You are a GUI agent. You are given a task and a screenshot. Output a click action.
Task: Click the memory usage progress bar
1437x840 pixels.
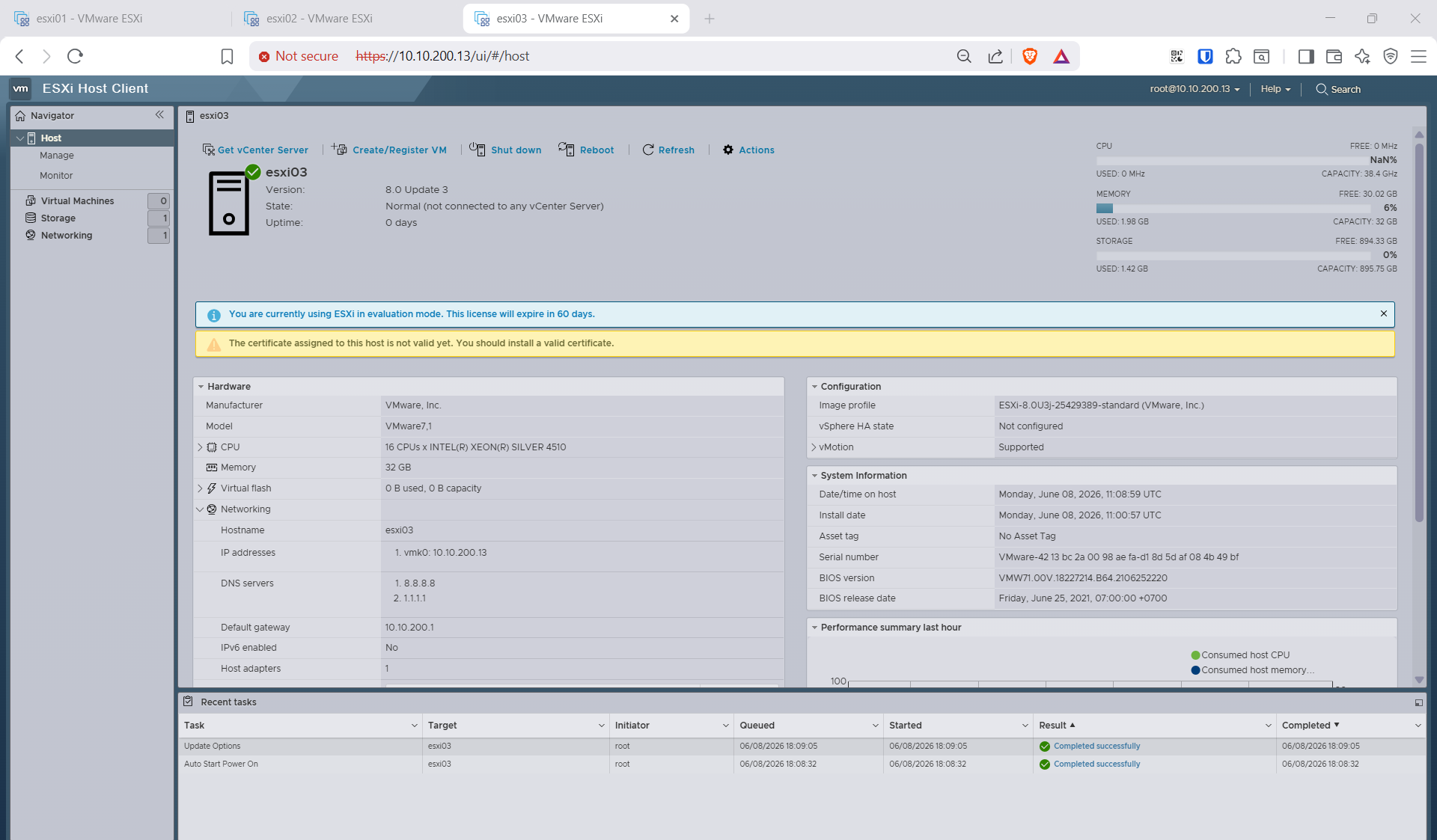(1233, 208)
